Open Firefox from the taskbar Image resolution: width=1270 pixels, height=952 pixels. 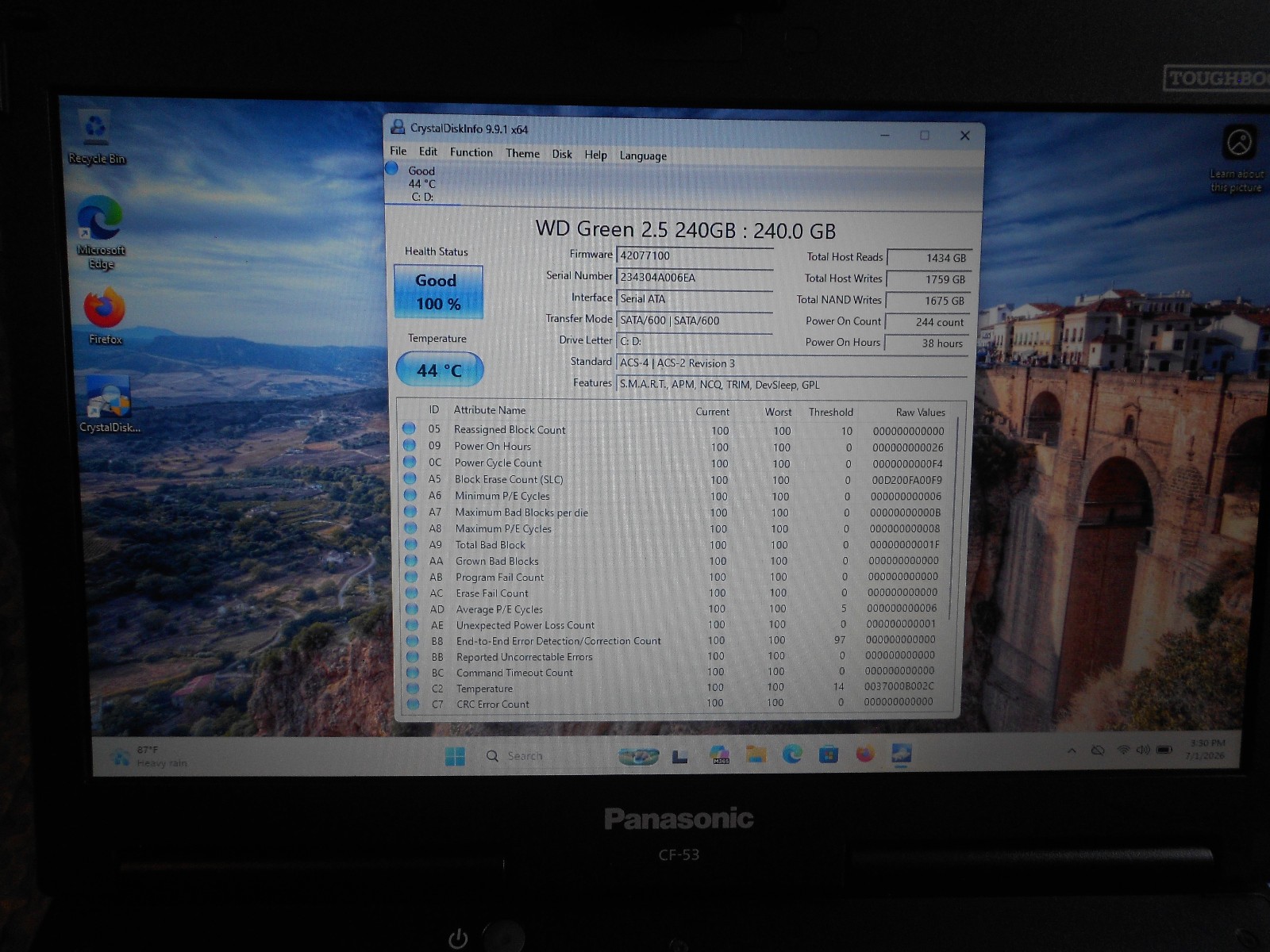tap(865, 754)
